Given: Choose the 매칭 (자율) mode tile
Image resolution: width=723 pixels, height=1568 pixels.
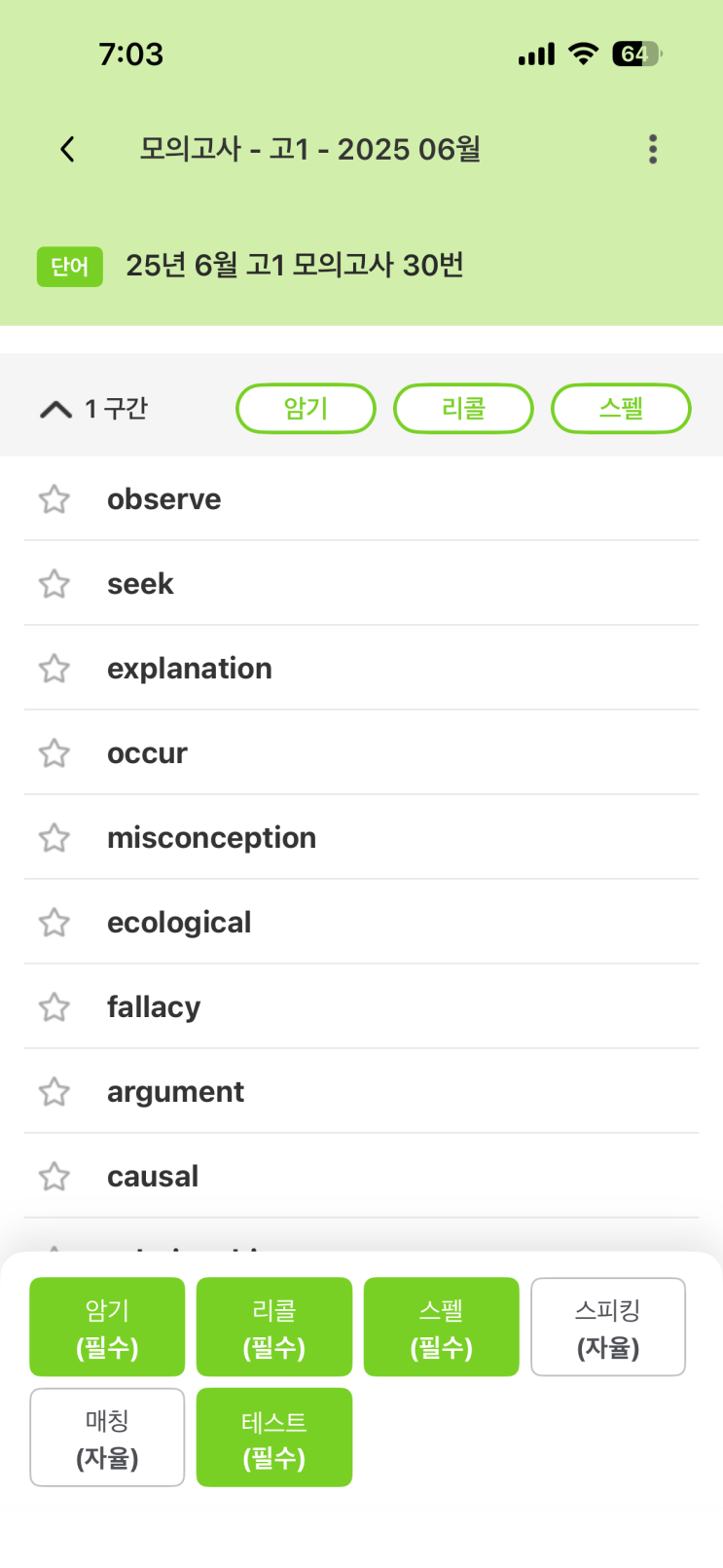Looking at the screenshot, I should tap(107, 1437).
